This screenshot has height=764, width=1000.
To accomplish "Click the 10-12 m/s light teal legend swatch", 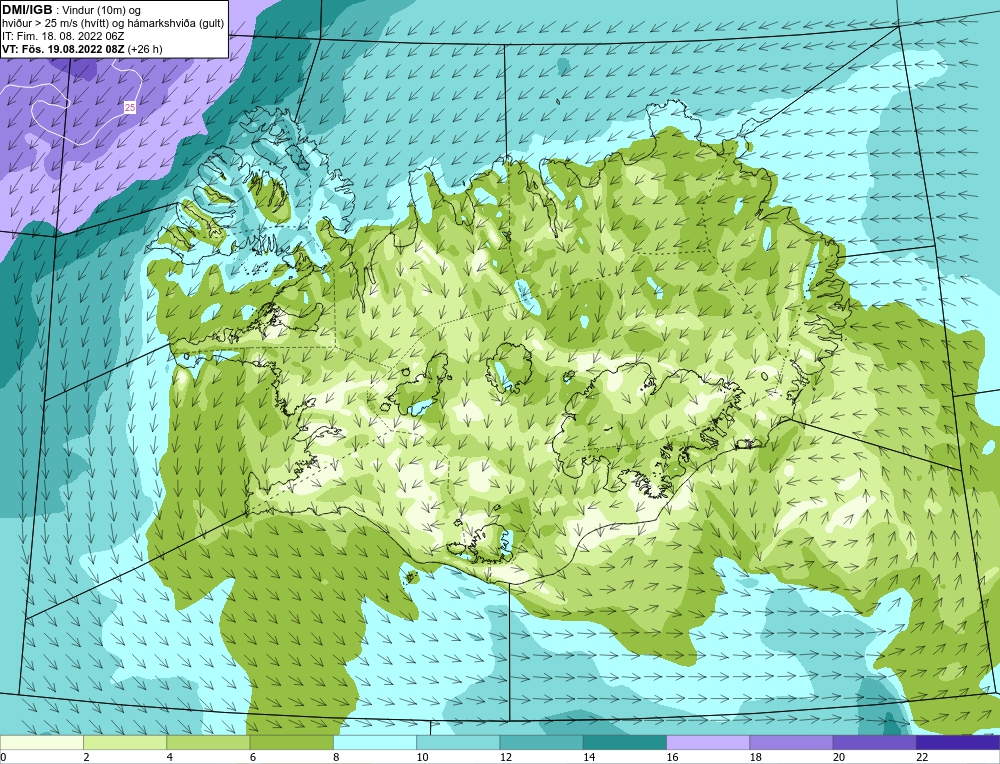I will pyautogui.click(x=458, y=743).
